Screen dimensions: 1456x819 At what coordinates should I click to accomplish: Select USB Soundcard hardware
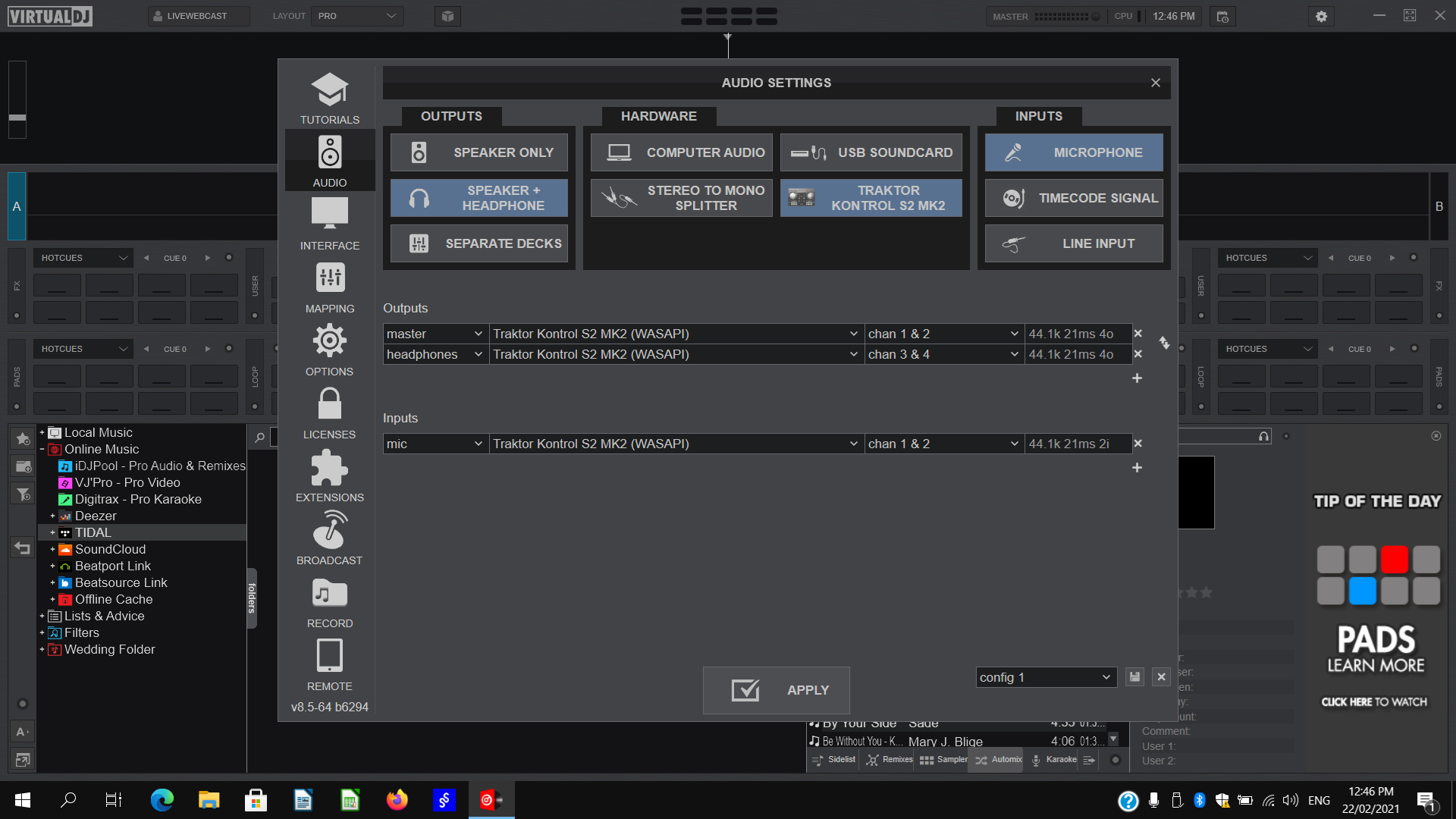click(871, 152)
